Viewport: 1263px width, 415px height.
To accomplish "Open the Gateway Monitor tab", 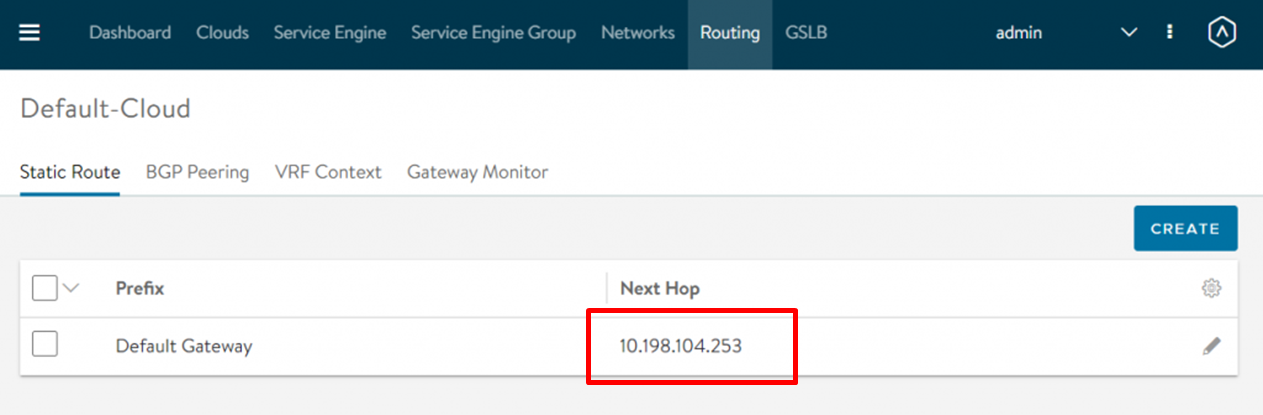I will [477, 172].
